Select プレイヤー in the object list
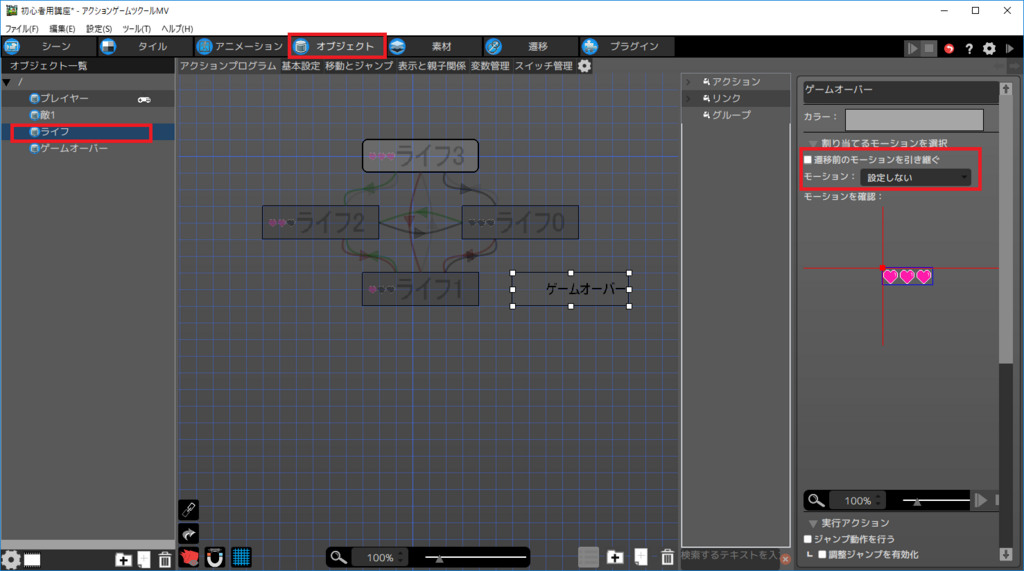Viewport: 1024px width, 571px height. tap(88, 99)
